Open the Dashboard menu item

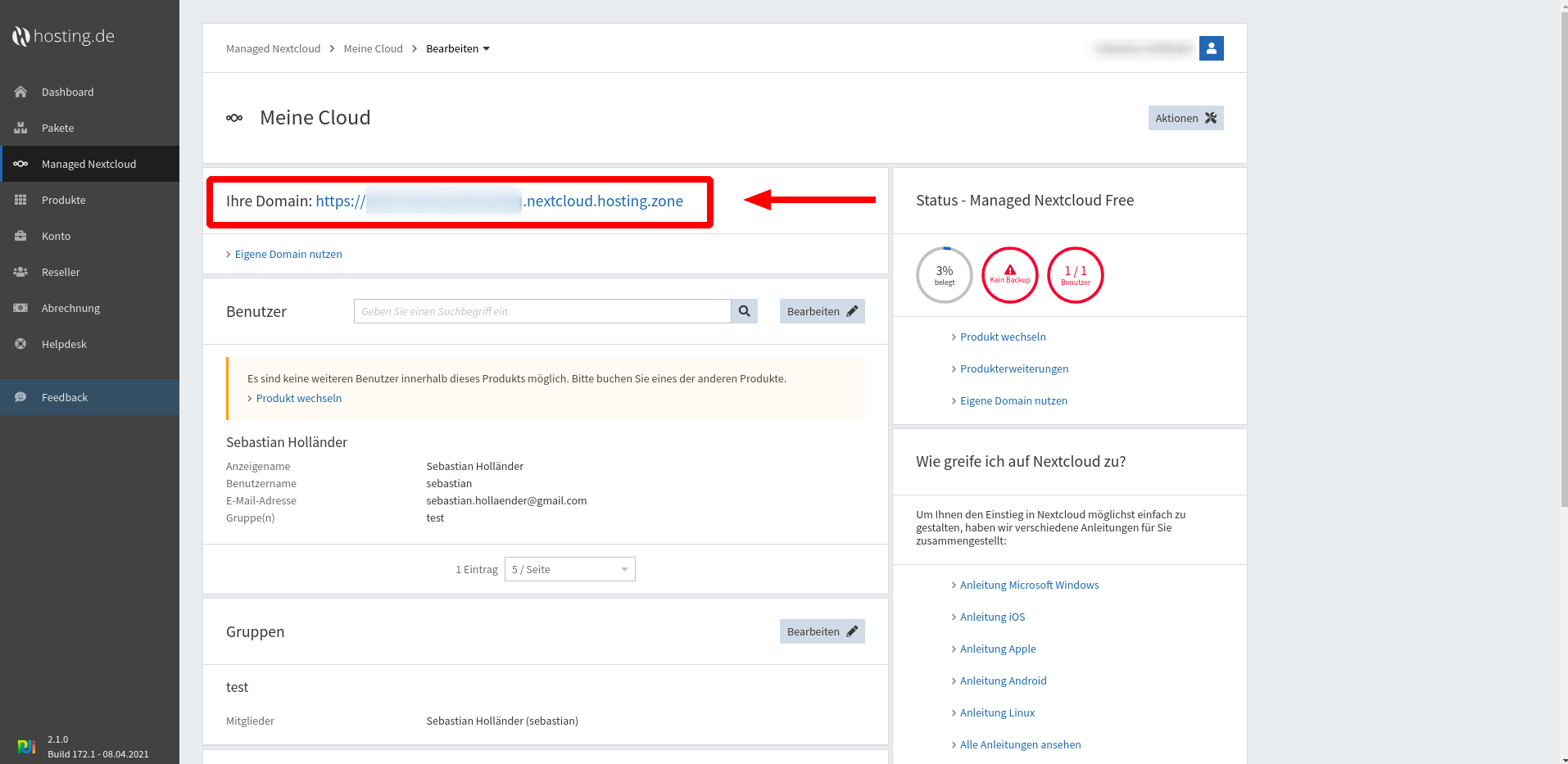pyautogui.click(x=89, y=92)
